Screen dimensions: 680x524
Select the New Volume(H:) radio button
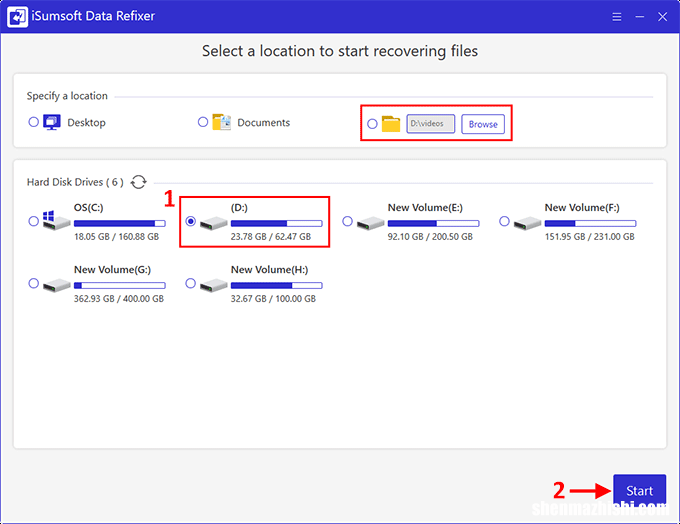click(x=190, y=283)
